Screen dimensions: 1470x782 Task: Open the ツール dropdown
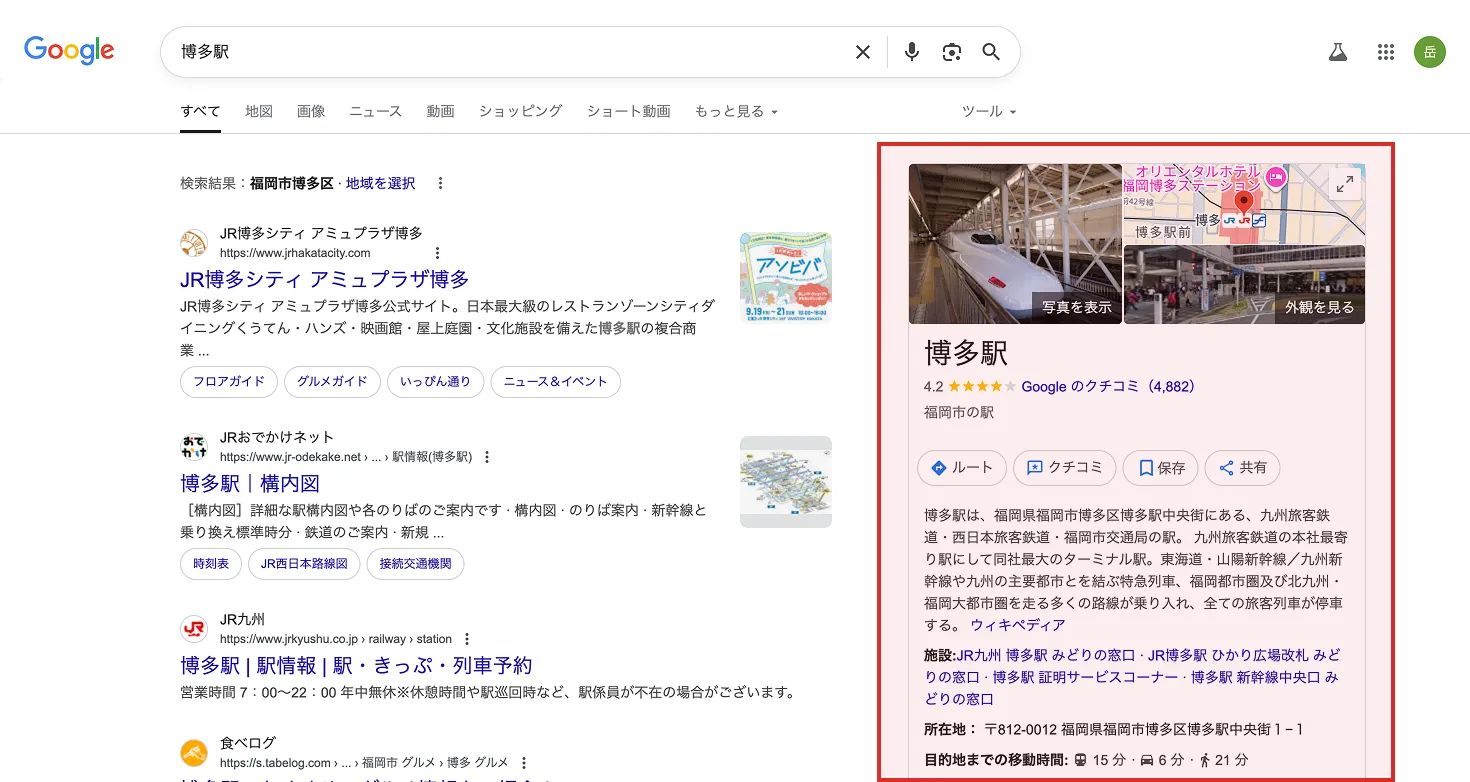point(989,111)
